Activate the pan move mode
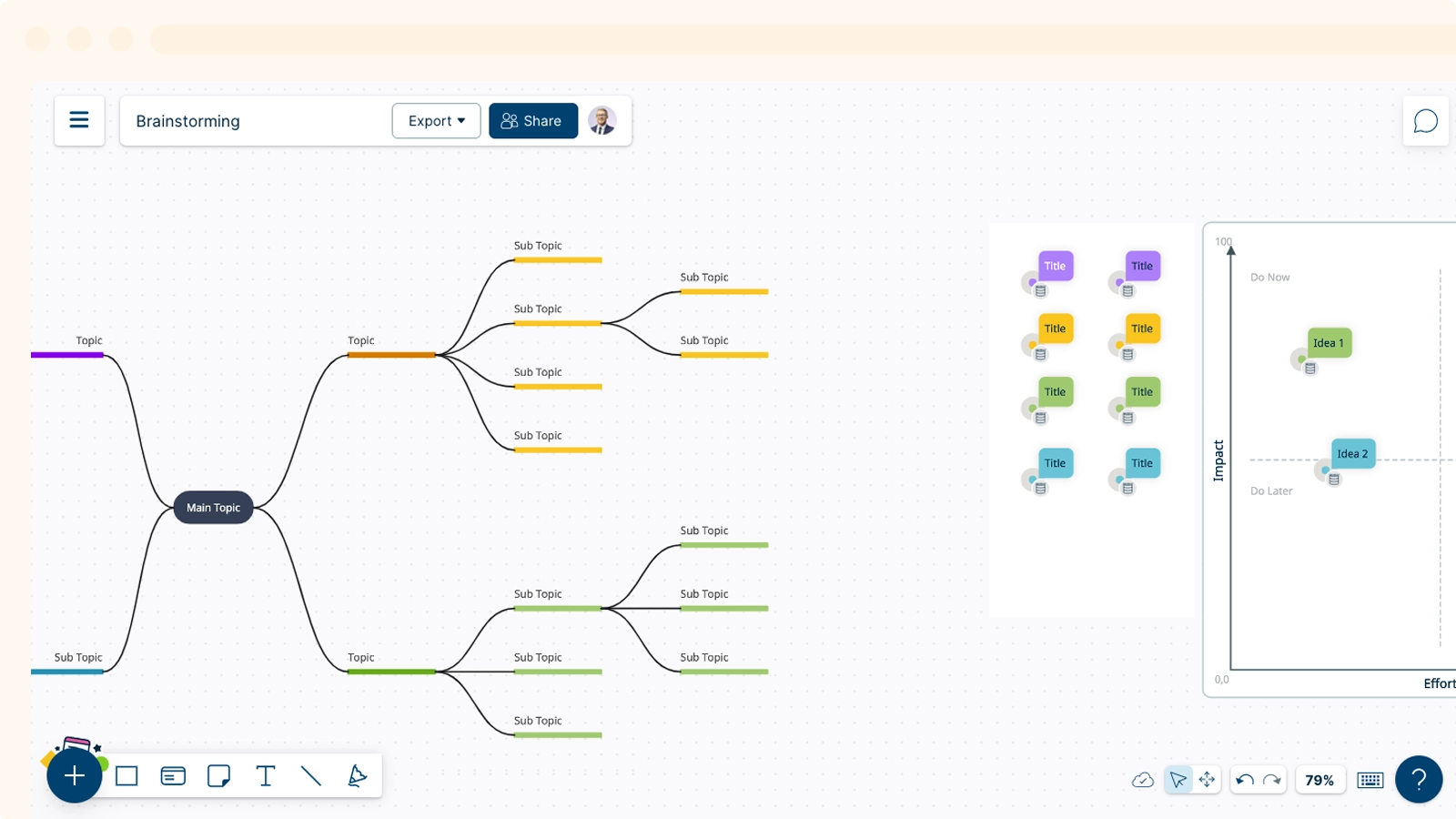The image size is (1456, 819). point(1207,780)
